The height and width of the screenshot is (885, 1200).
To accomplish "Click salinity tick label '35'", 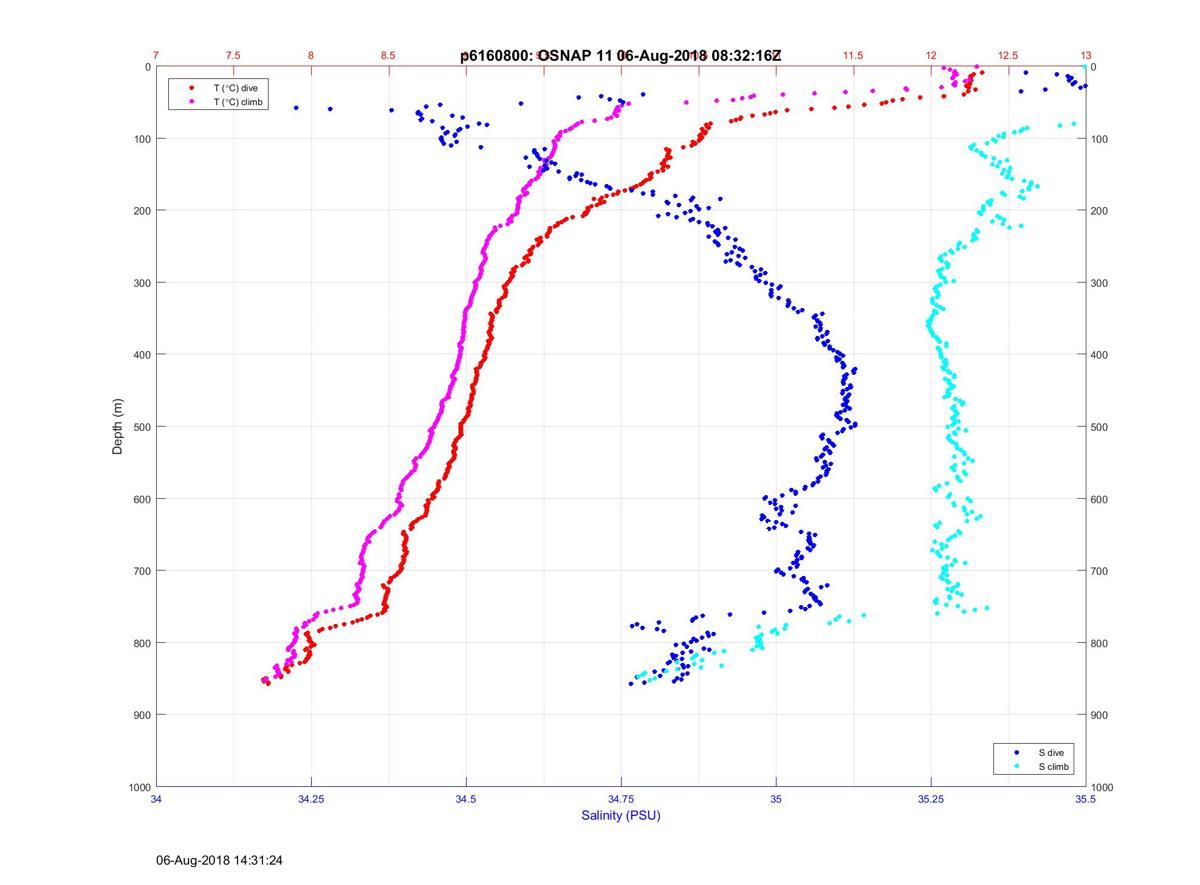I will coord(776,799).
